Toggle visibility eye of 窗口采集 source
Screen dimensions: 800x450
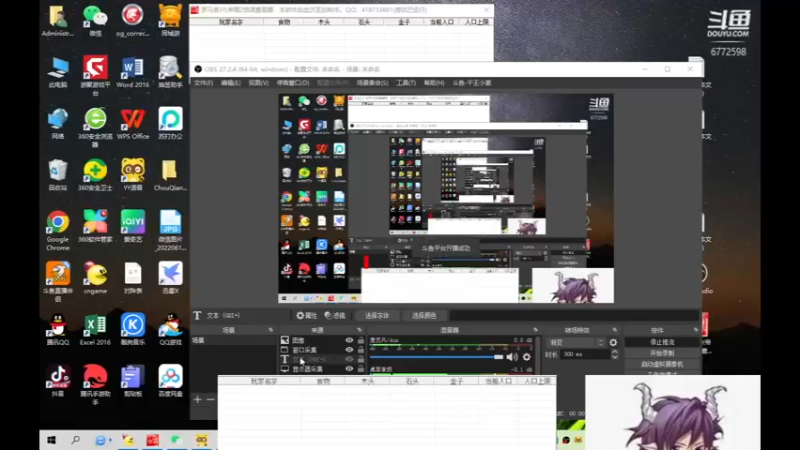coord(349,350)
